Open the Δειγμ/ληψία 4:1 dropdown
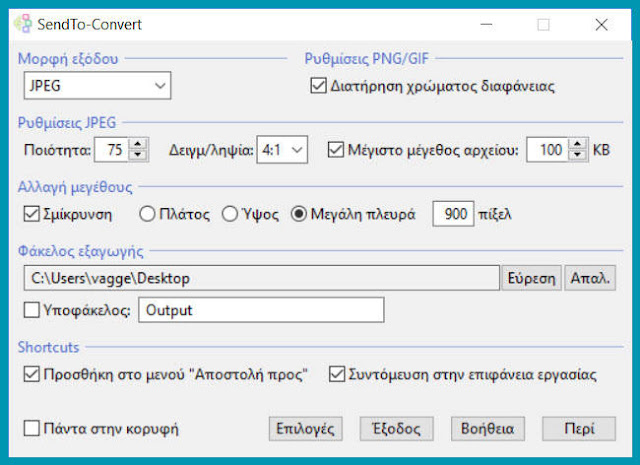Viewport: 640px width, 465px height. point(282,150)
